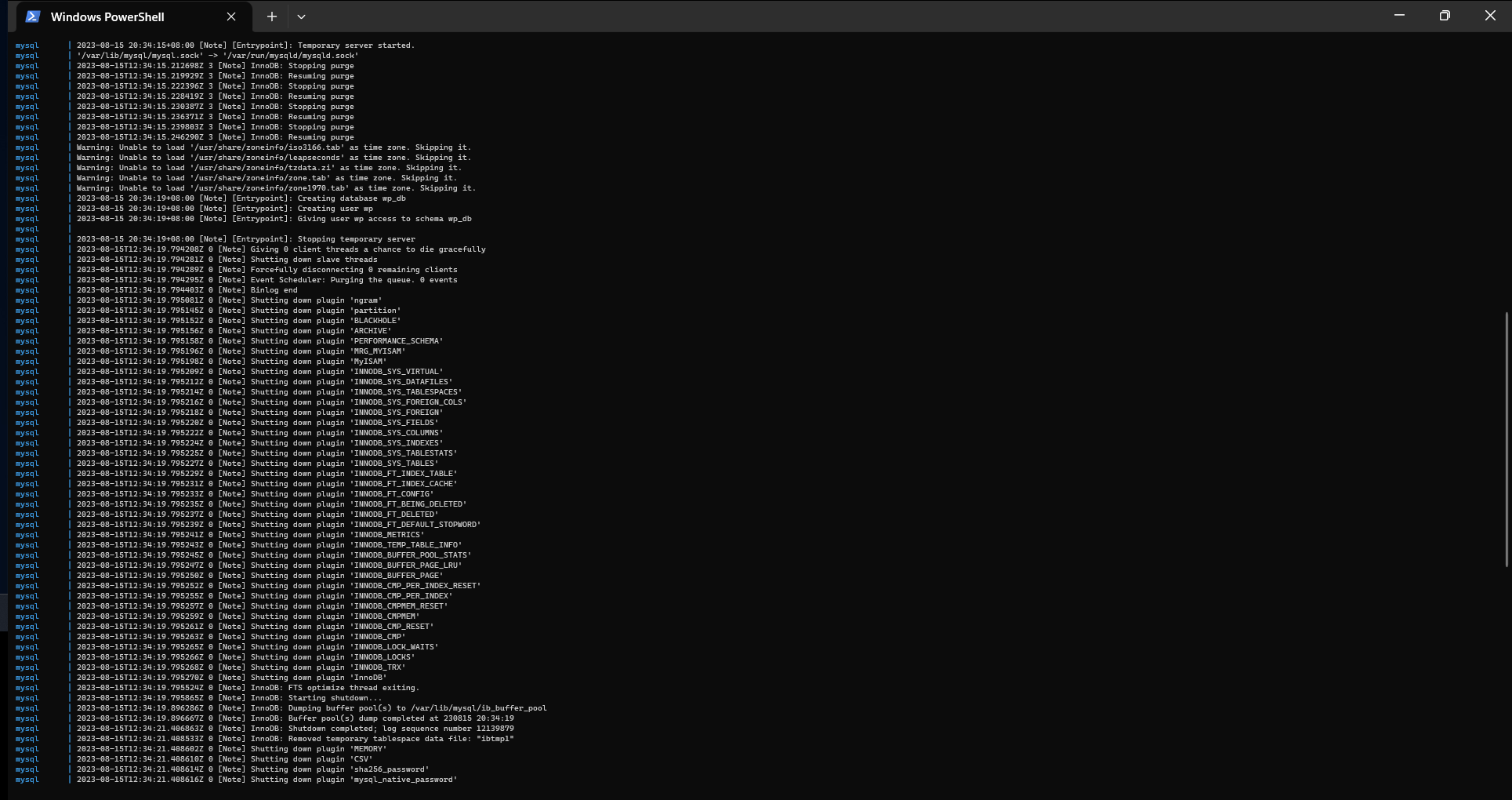Click 'Shutdown completed; log sequence number' line
This screenshot has width=1512, height=800.
295,729
